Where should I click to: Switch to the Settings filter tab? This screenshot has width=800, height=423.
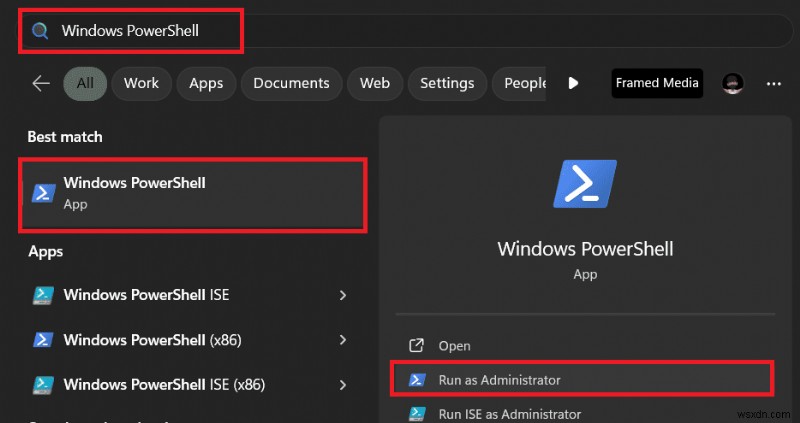tap(447, 83)
